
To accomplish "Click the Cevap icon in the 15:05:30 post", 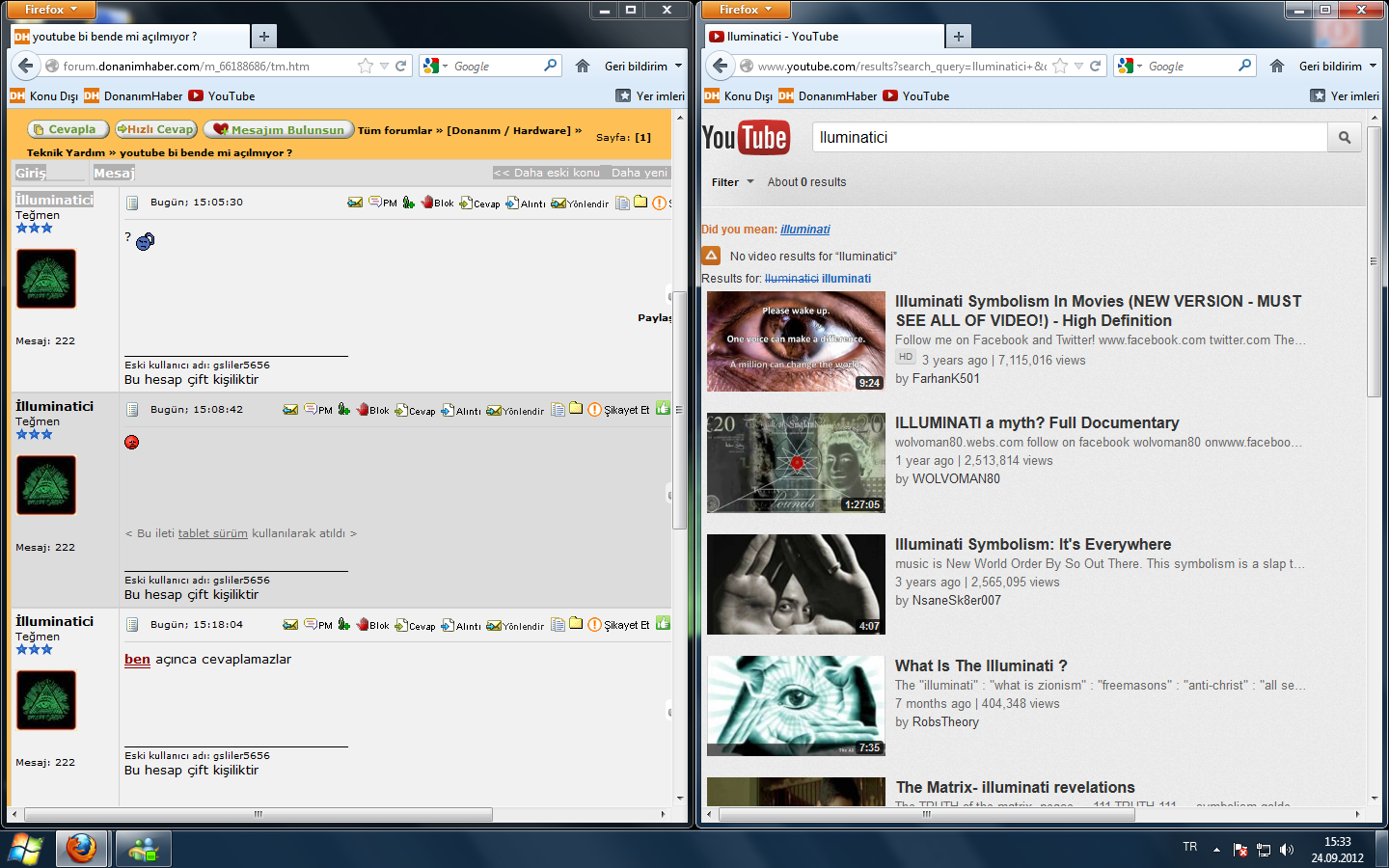I will 479,203.
